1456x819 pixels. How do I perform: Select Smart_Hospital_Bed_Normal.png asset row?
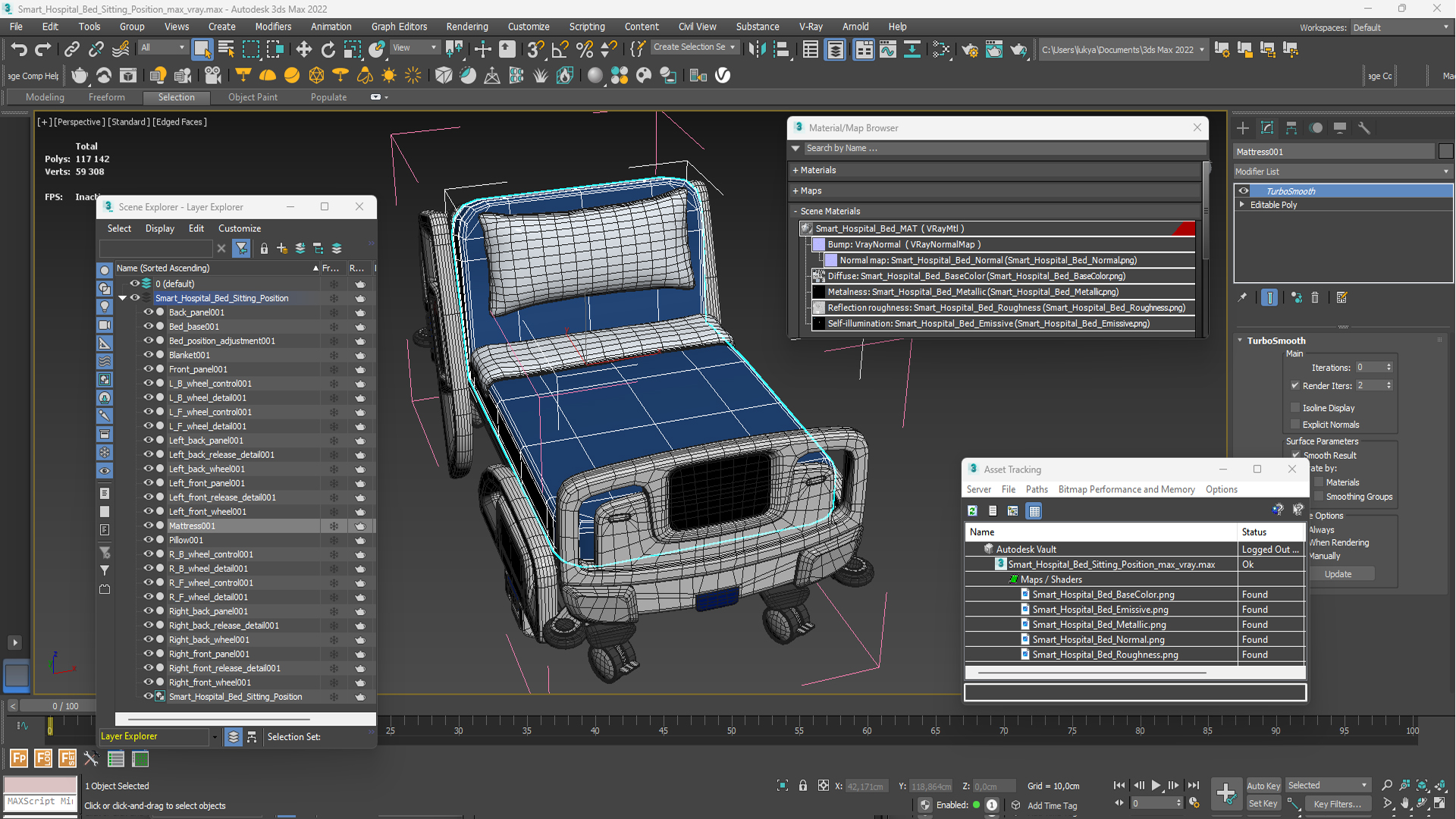1134,639
